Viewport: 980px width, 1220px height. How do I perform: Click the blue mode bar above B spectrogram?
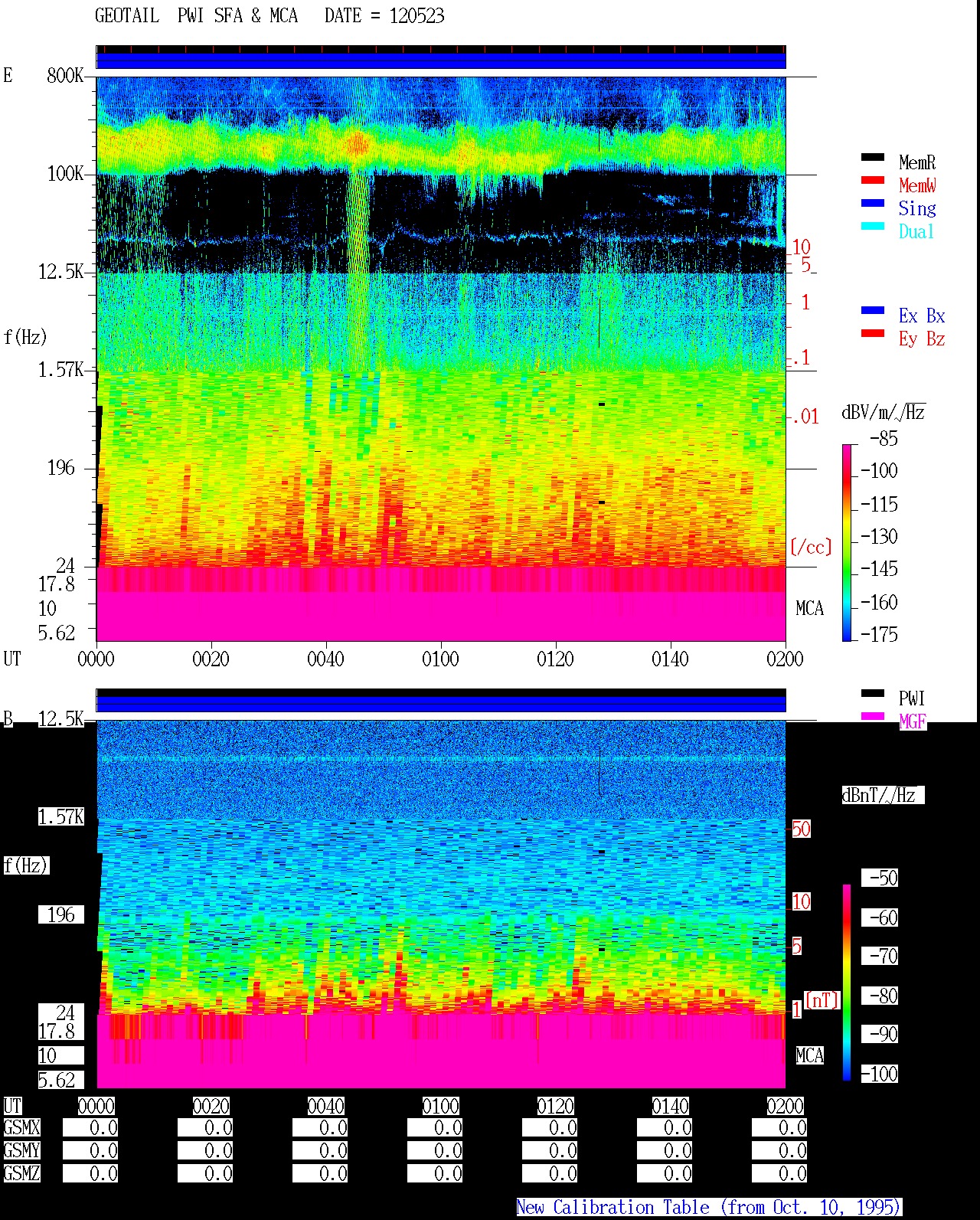[441, 704]
